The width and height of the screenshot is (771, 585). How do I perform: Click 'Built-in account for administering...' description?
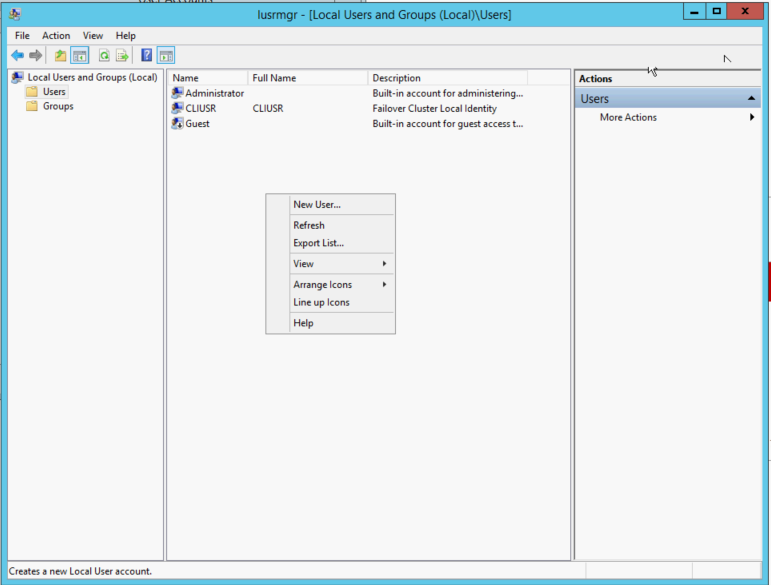tap(447, 93)
